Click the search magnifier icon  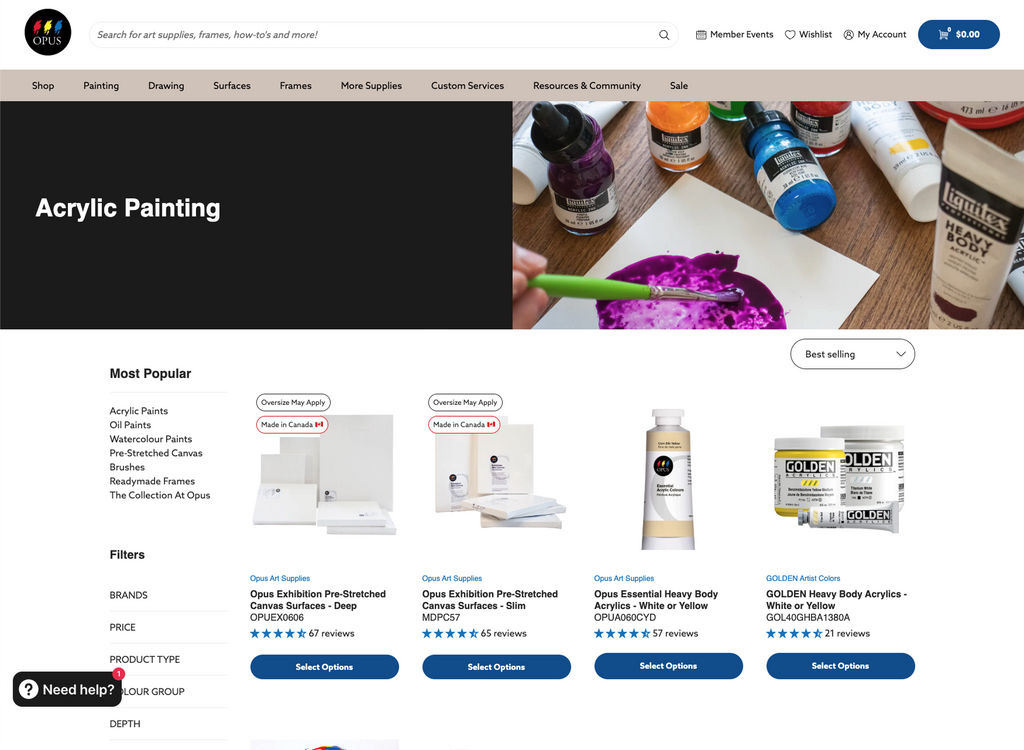(664, 35)
